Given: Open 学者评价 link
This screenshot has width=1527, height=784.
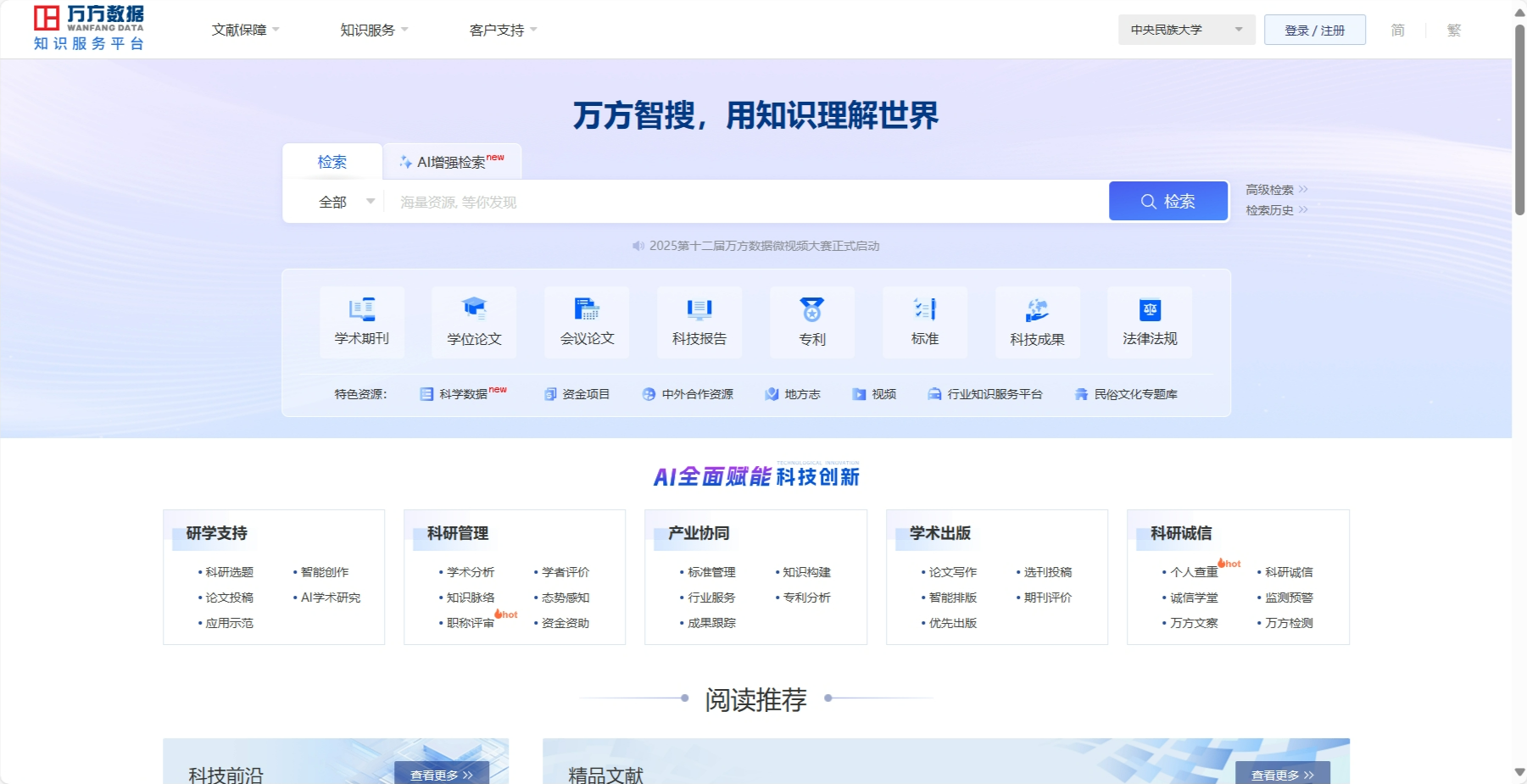Looking at the screenshot, I should 566,572.
